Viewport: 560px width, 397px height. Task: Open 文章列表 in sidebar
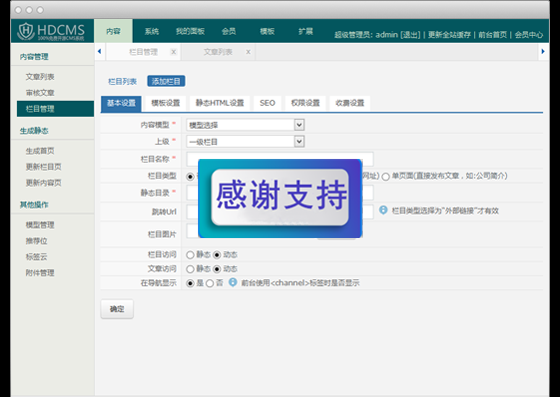click(40, 77)
